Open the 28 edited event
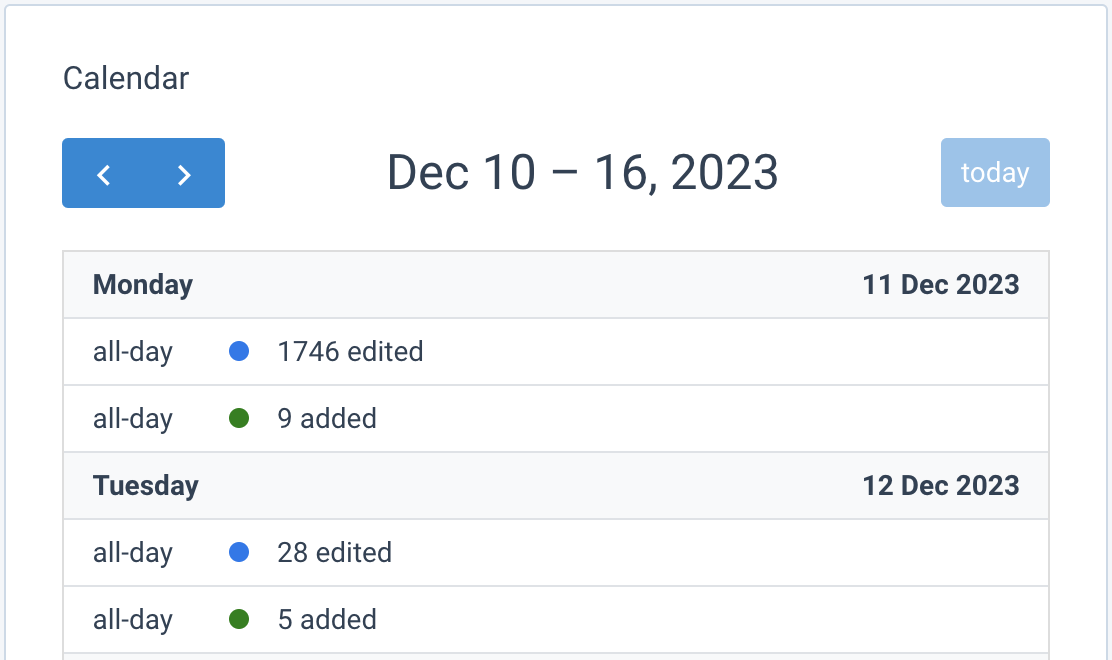 coord(334,552)
